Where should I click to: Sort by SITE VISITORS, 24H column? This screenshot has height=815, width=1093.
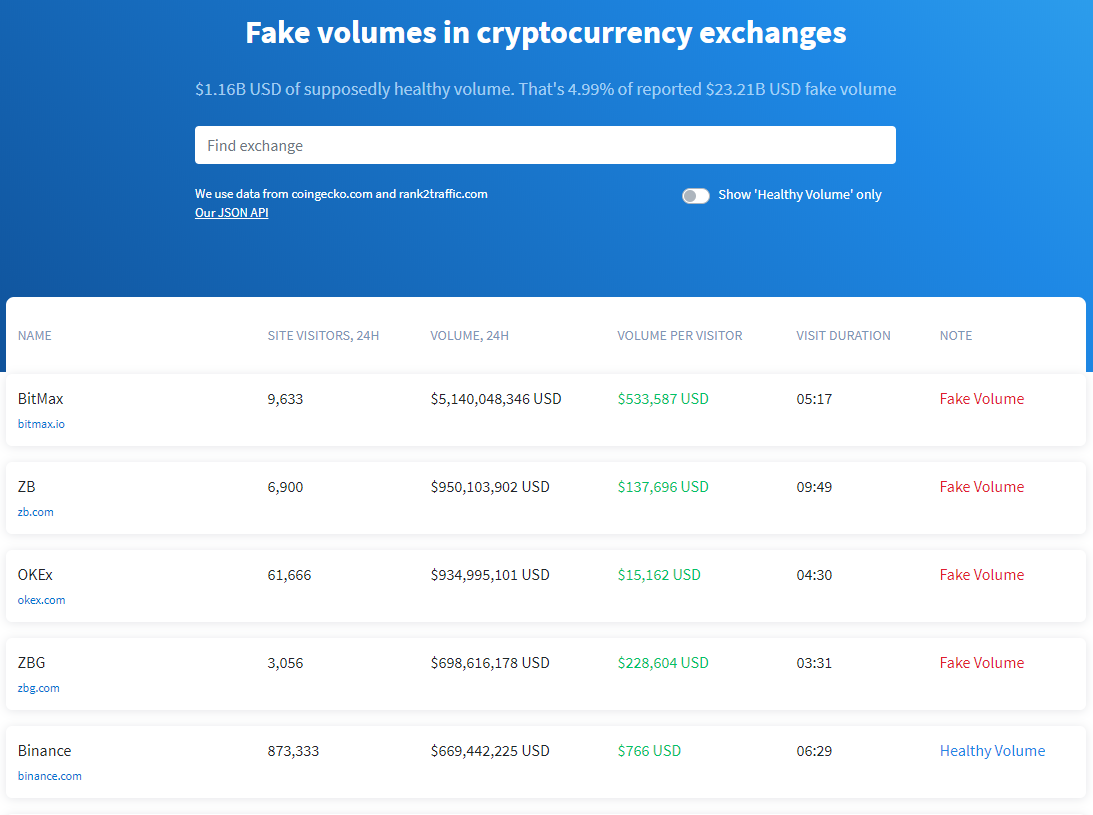322,335
